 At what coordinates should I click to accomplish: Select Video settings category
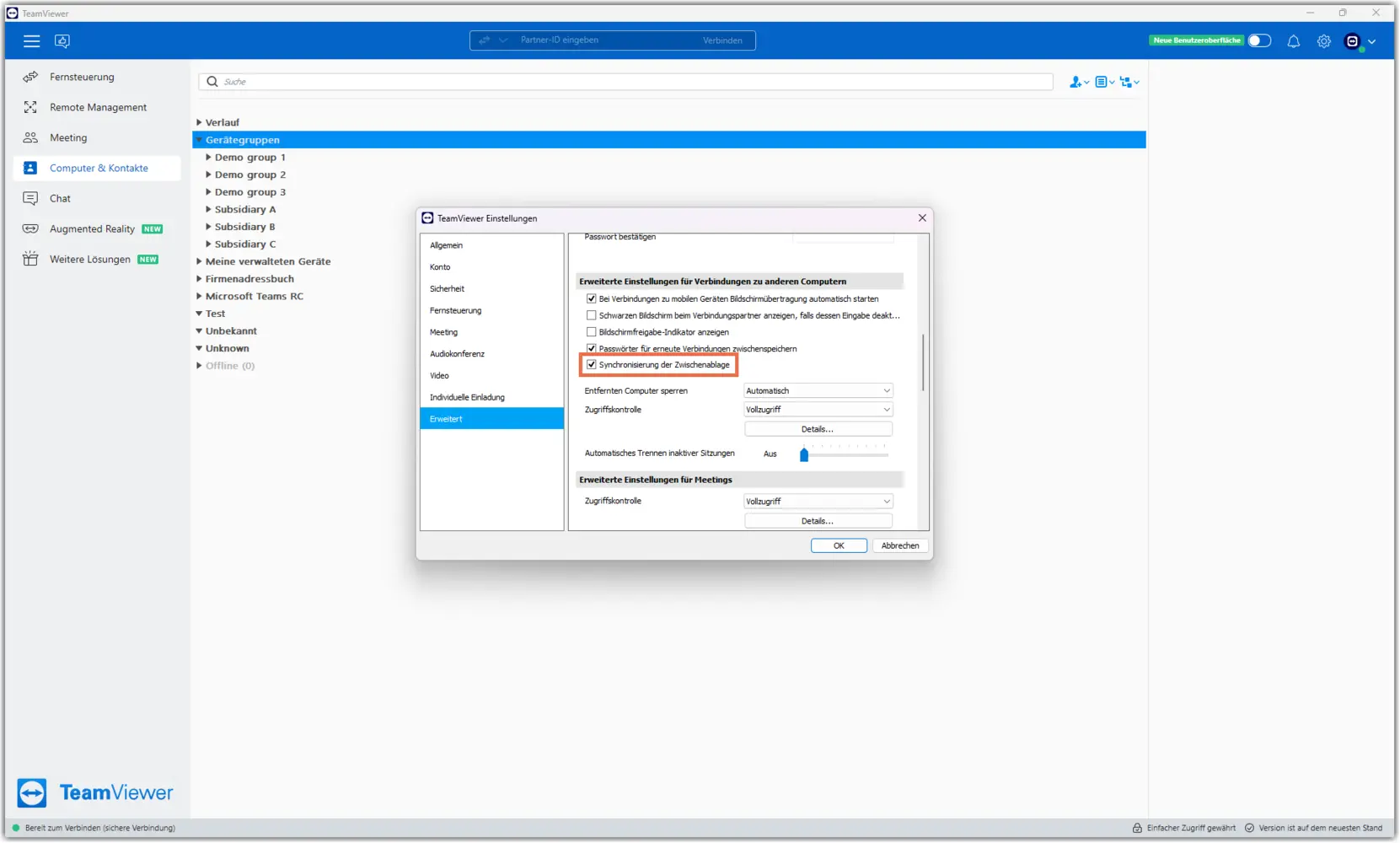pos(491,376)
